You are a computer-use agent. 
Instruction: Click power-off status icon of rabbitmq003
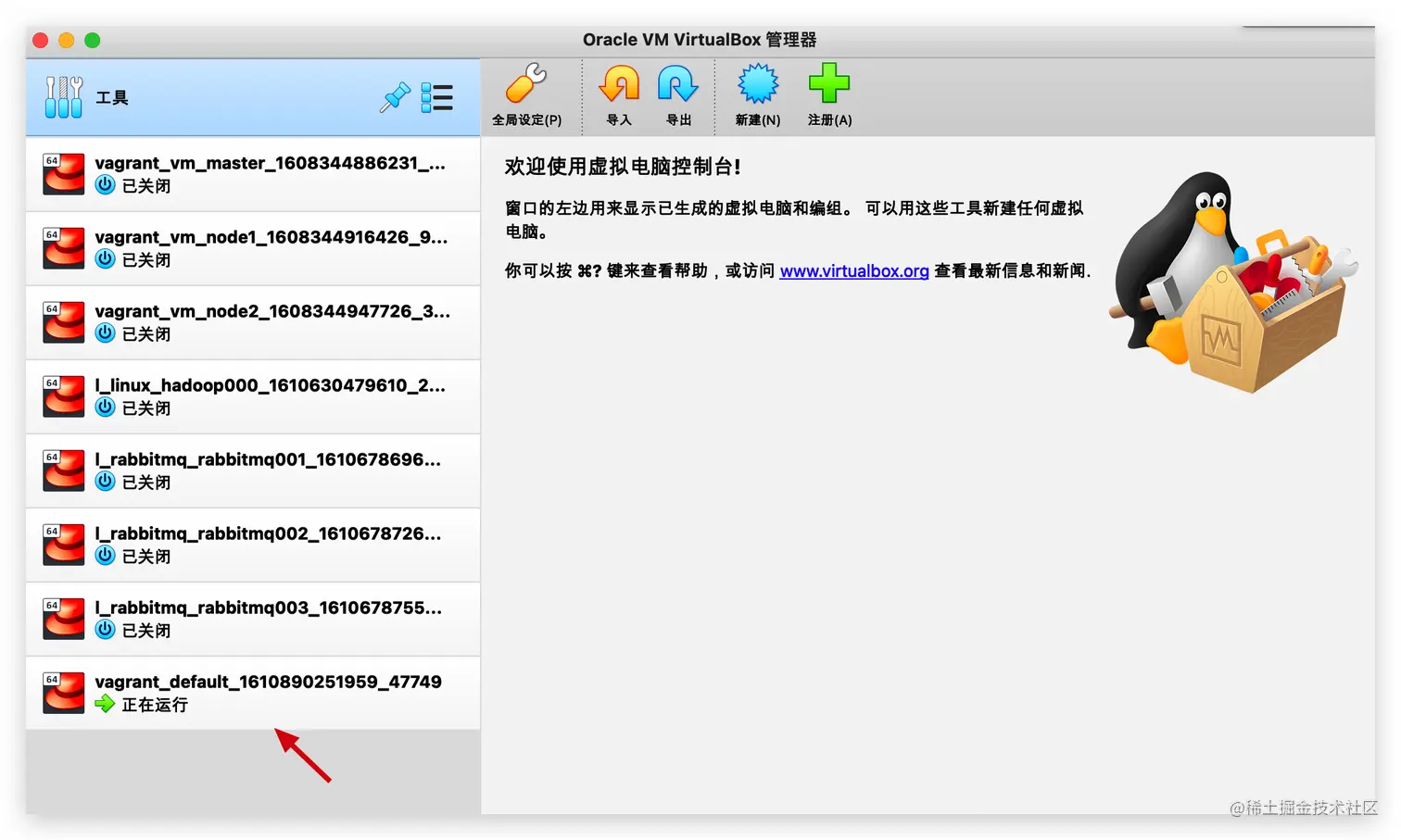[106, 630]
